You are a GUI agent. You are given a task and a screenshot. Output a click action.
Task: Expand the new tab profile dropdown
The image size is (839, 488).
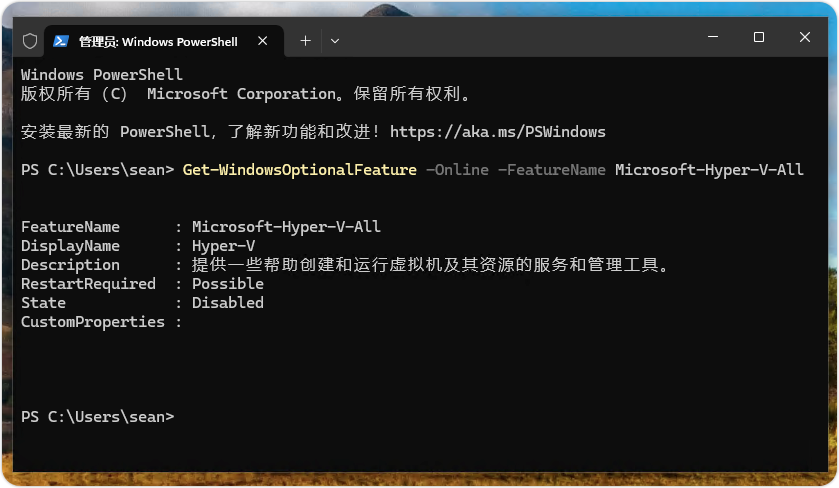click(x=335, y=41)
